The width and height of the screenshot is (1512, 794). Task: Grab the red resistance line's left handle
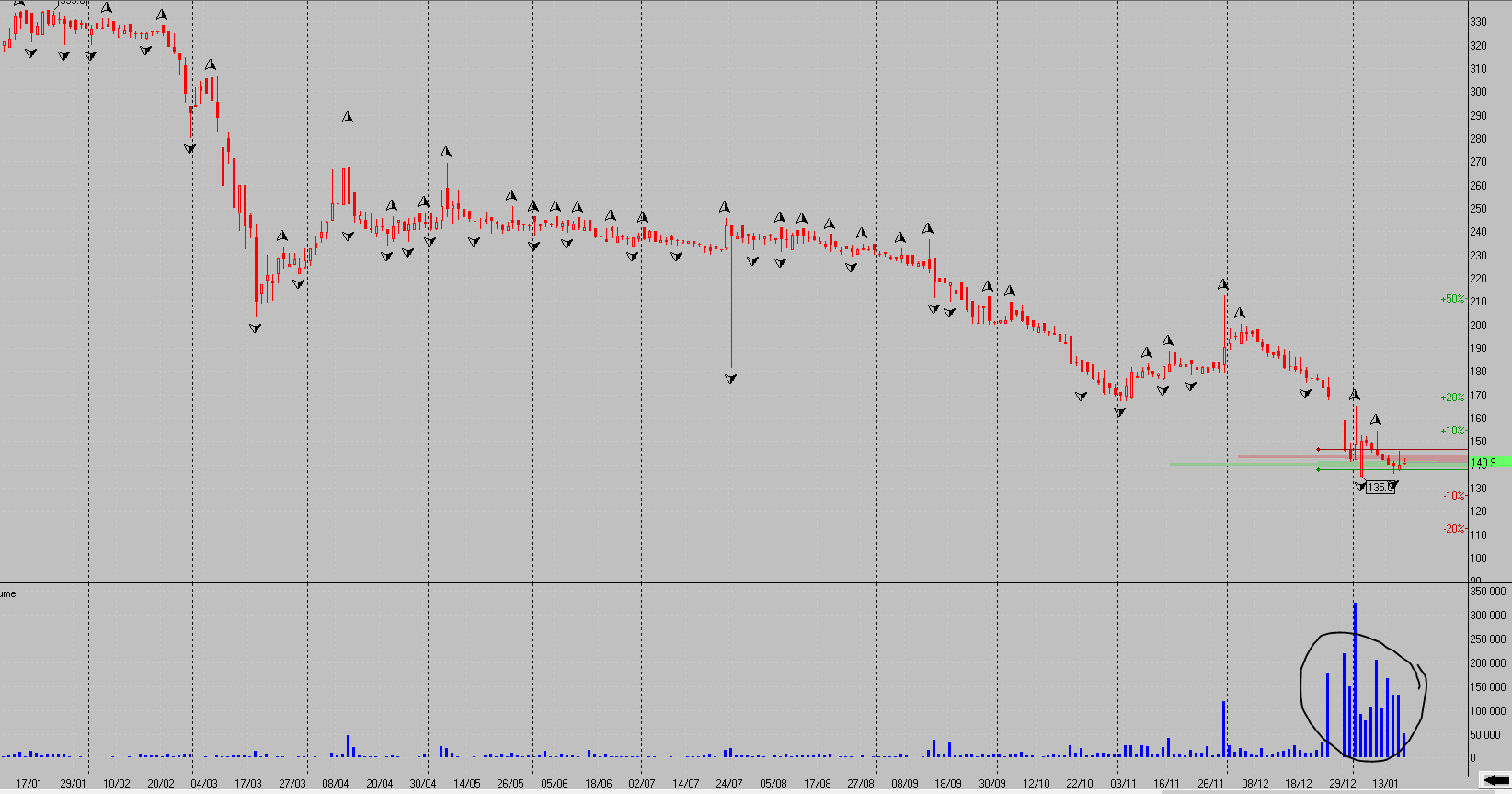click(1318, 449)
